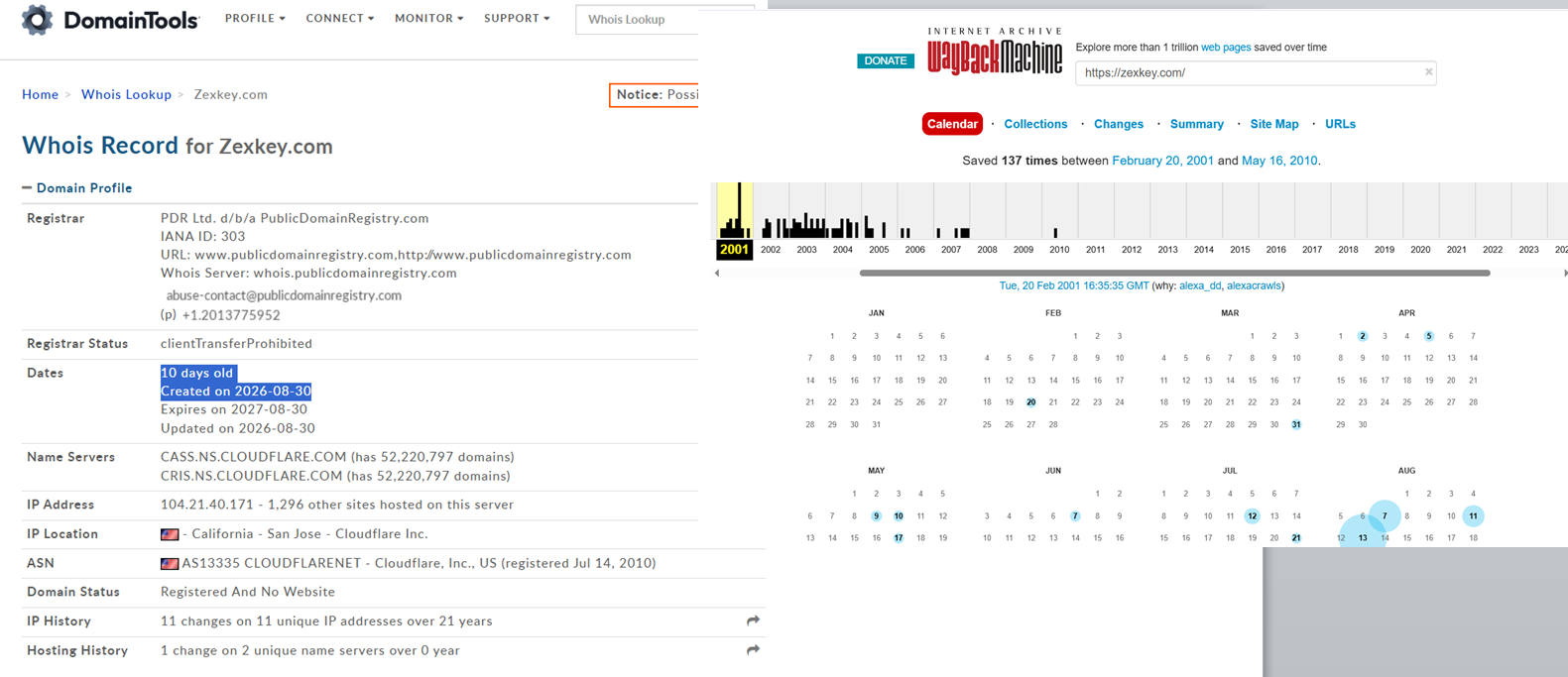Open snapshot for July 12

point(1253,516)
